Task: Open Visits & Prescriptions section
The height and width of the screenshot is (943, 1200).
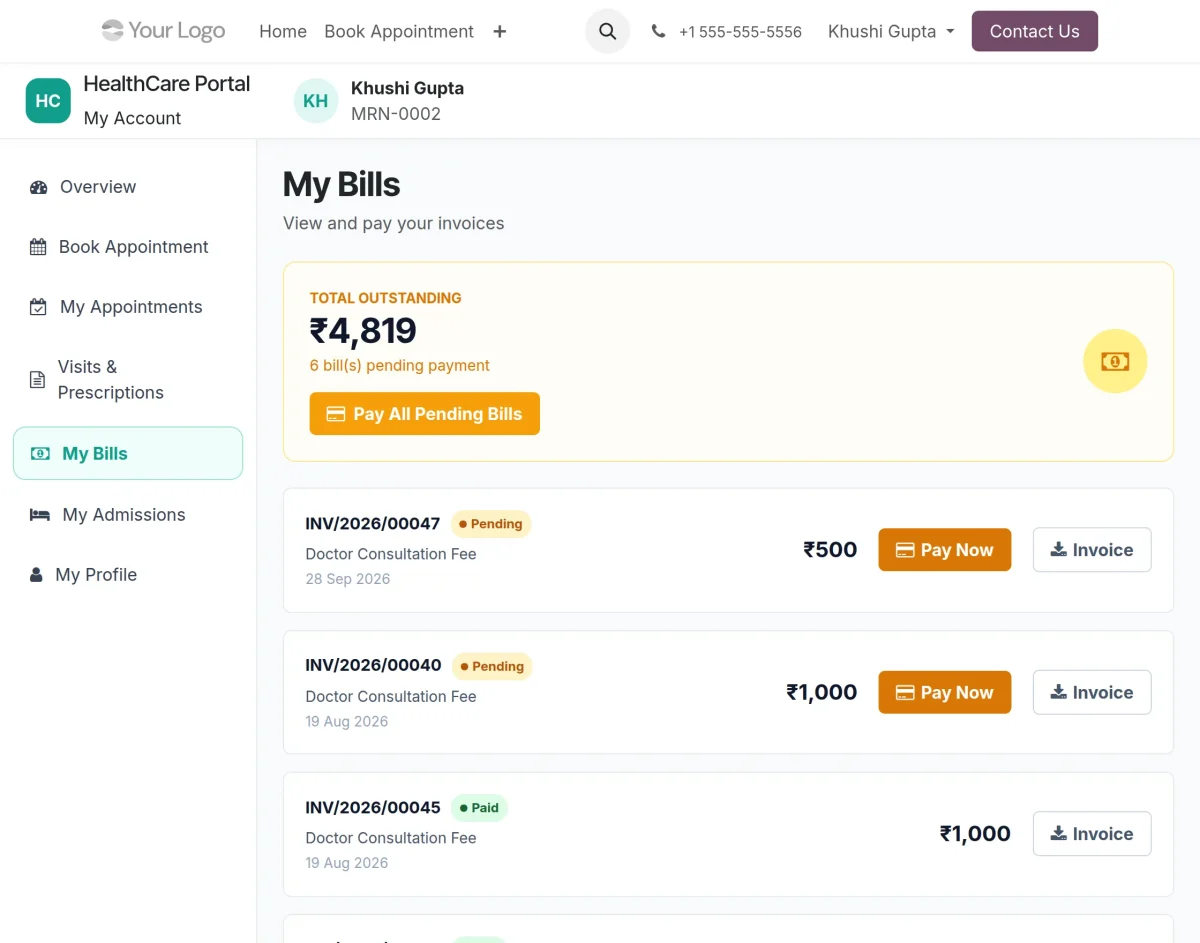Action: [x=128, y=380]
